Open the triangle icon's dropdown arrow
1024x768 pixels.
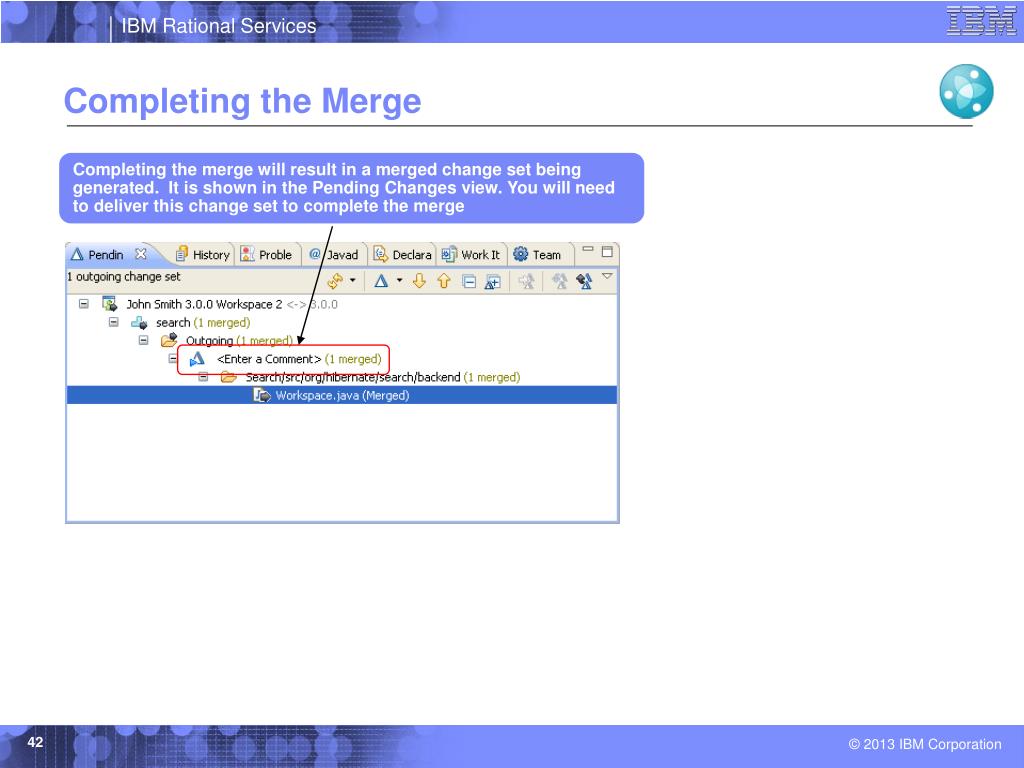[399, 281]
